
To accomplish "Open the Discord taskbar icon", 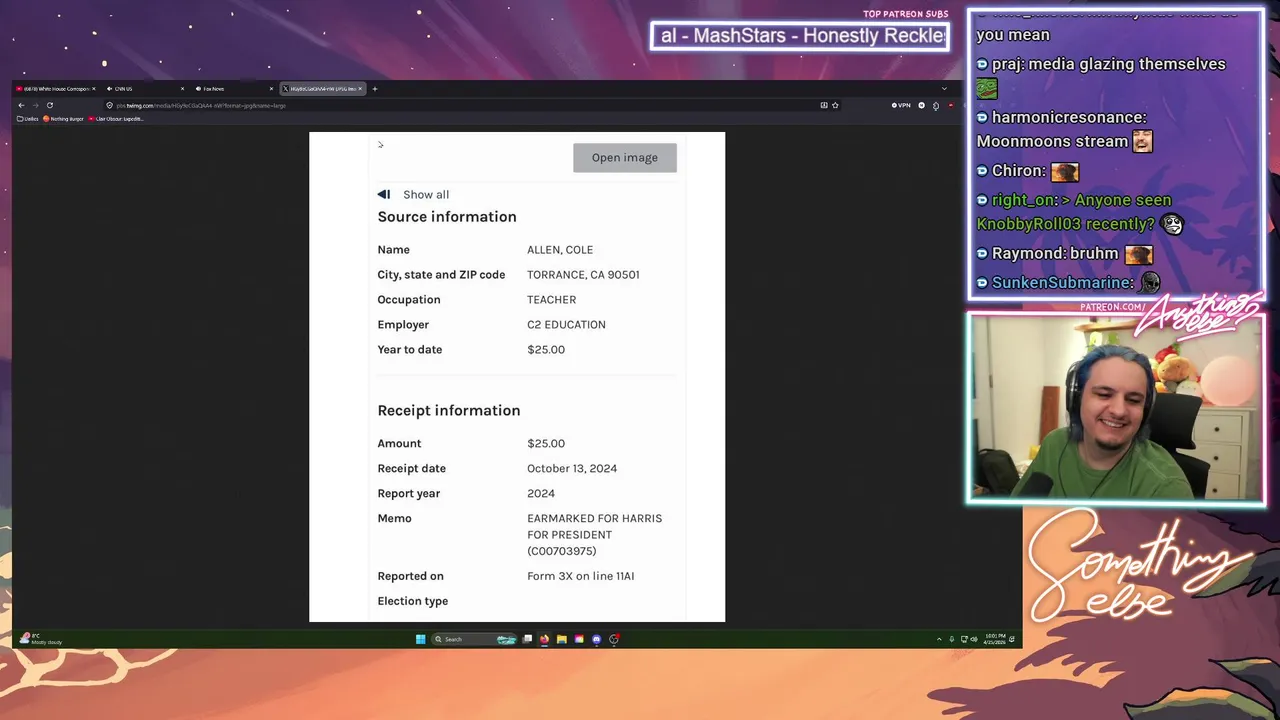I will coord(597,639).
